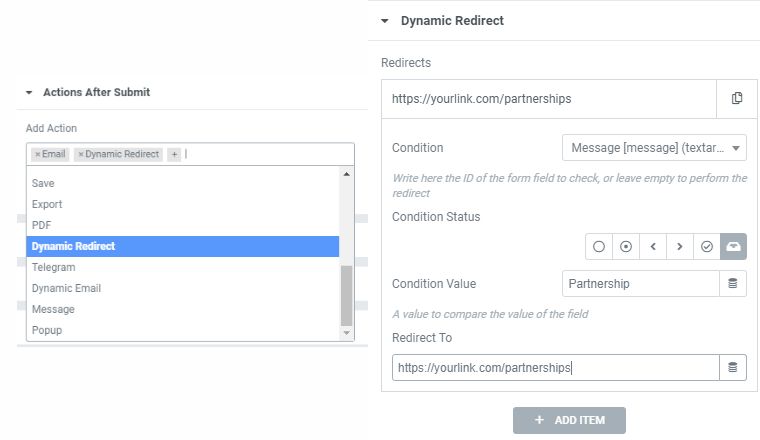Click the action list scrollbar thumb
Screen dimensions: 760x440
point(347,296)
